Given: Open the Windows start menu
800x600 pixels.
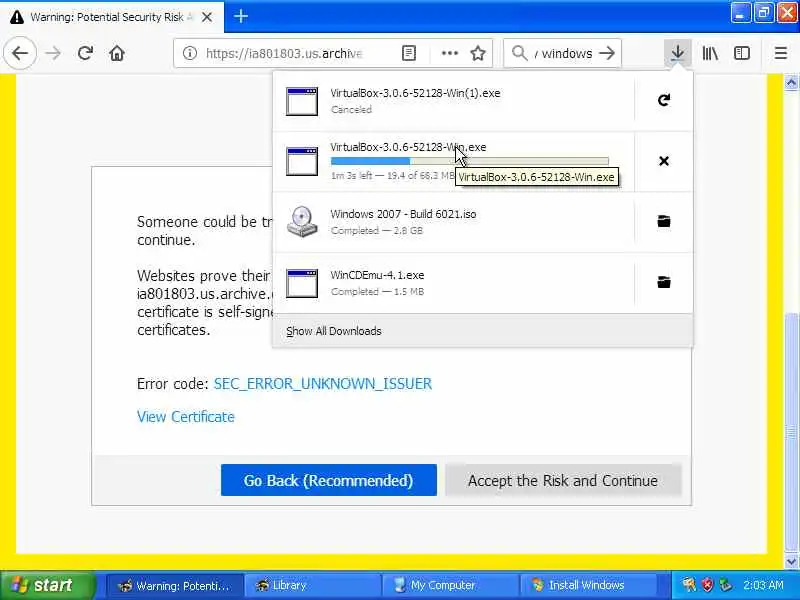Looking at the screenshot, I should (47, 585).
